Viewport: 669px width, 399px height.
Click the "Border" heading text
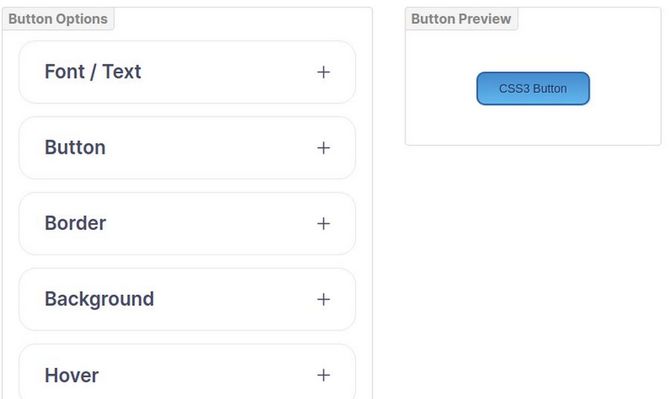pos(75,223)
